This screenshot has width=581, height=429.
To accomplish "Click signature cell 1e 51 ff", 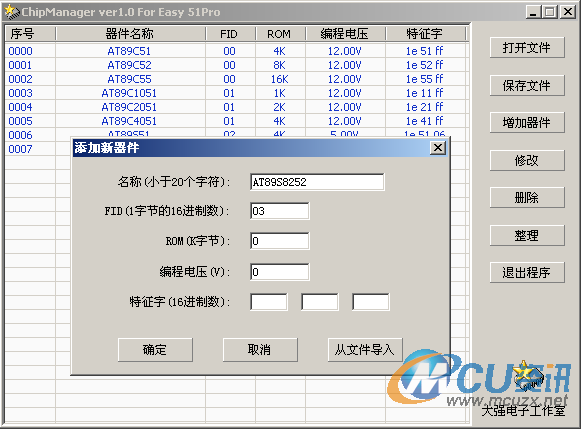I will (x=424, y=51).
